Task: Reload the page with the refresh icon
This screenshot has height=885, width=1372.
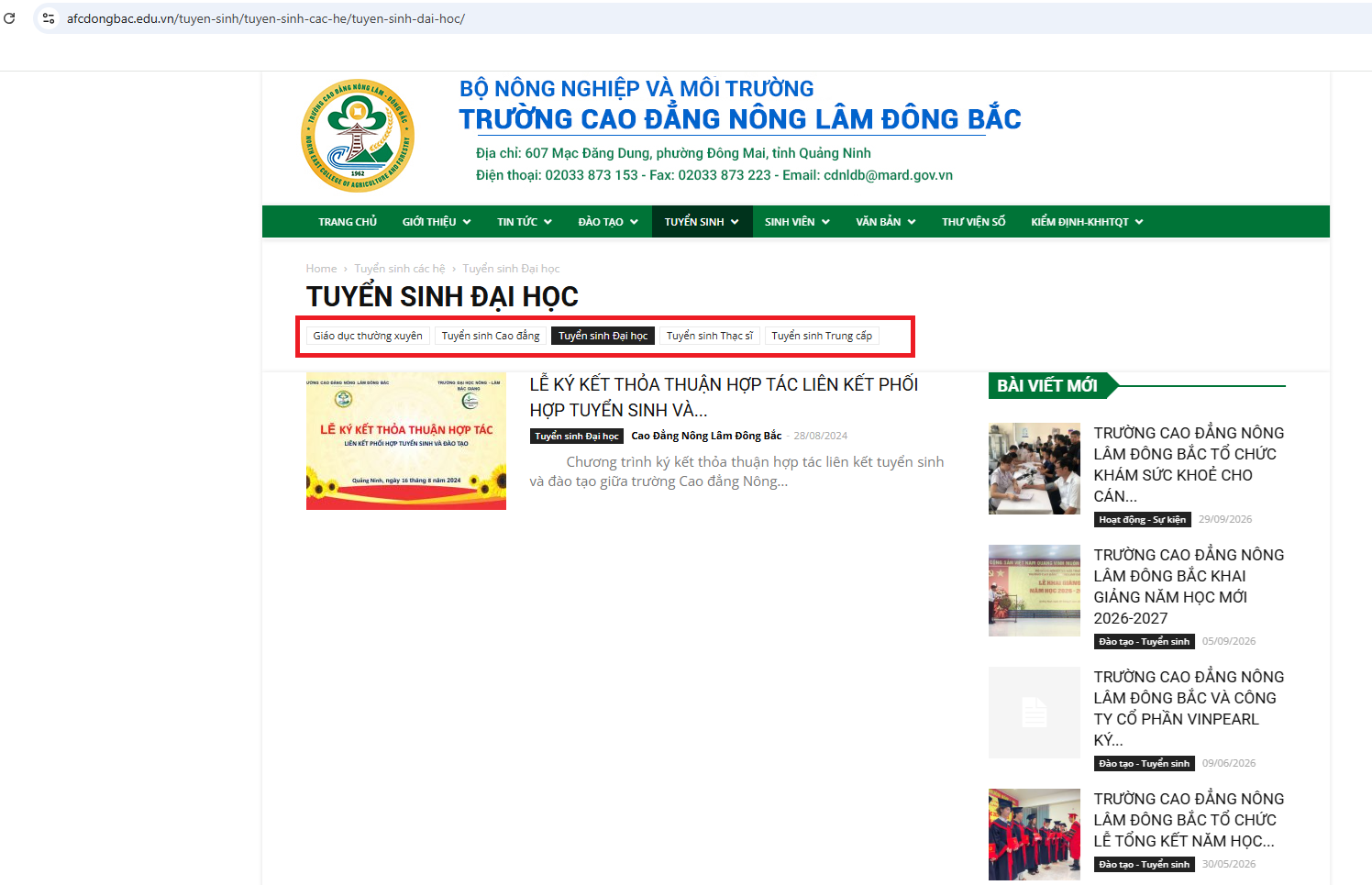Action: click(9, 18)
